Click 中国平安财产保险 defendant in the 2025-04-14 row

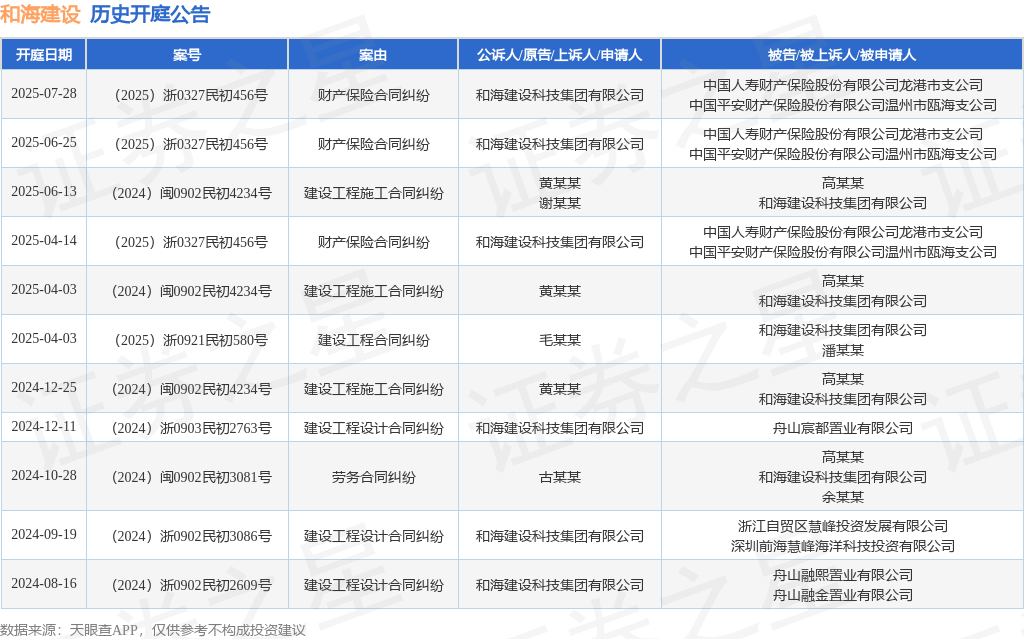click(x=842, y=252)
